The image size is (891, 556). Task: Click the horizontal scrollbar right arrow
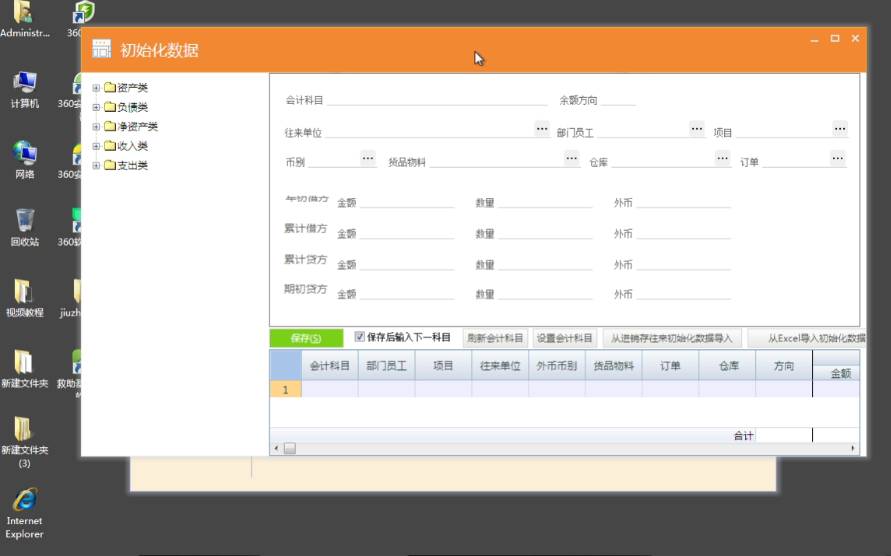[854, 449]
